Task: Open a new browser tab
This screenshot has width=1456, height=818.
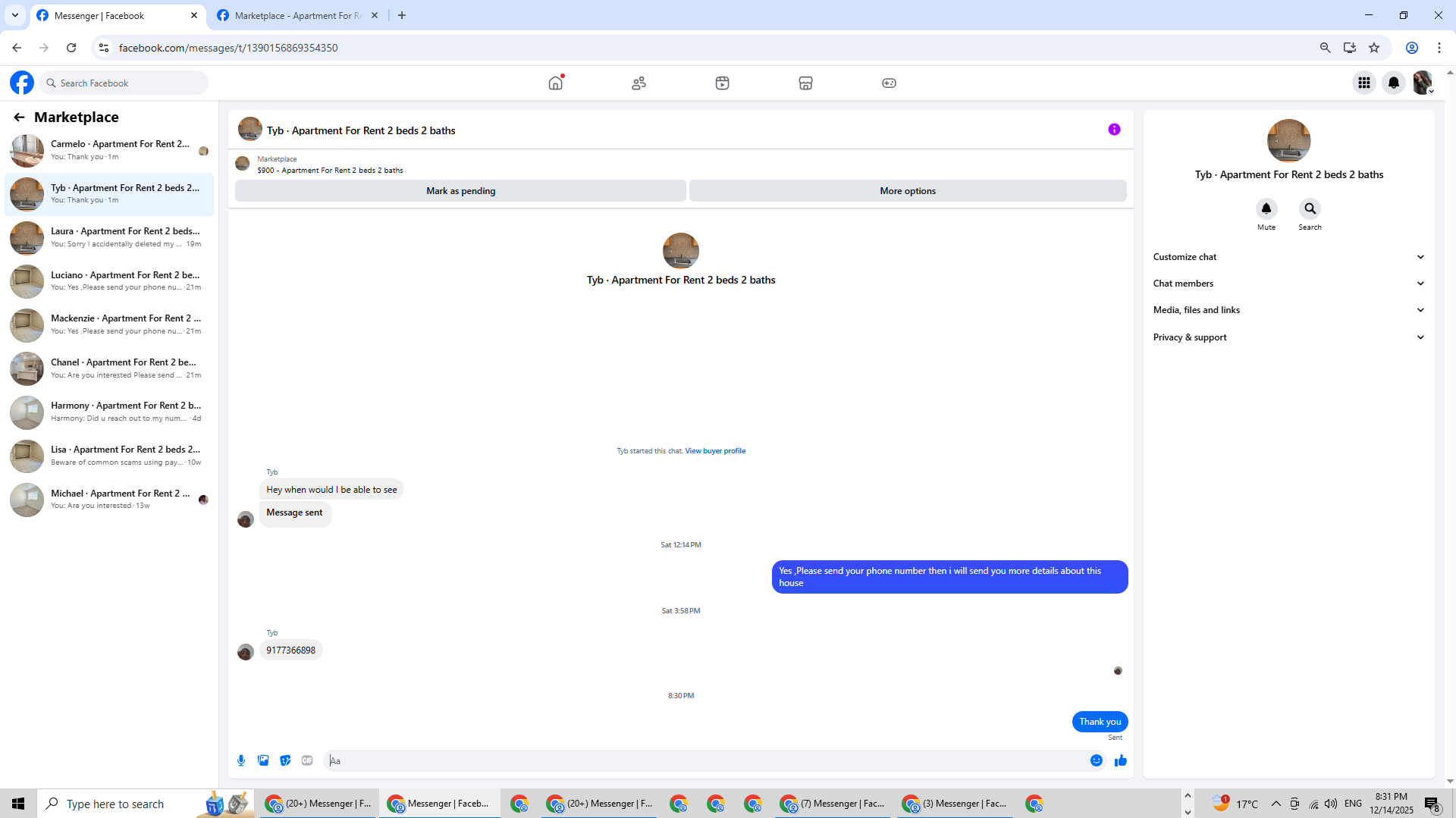Action: [402, 15]
